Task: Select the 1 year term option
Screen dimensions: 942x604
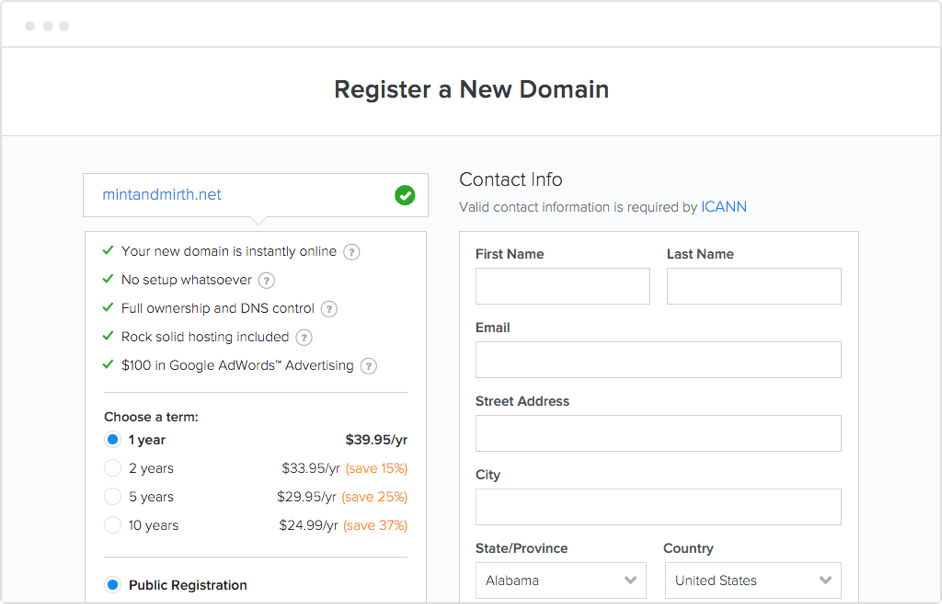Action: 112,440
